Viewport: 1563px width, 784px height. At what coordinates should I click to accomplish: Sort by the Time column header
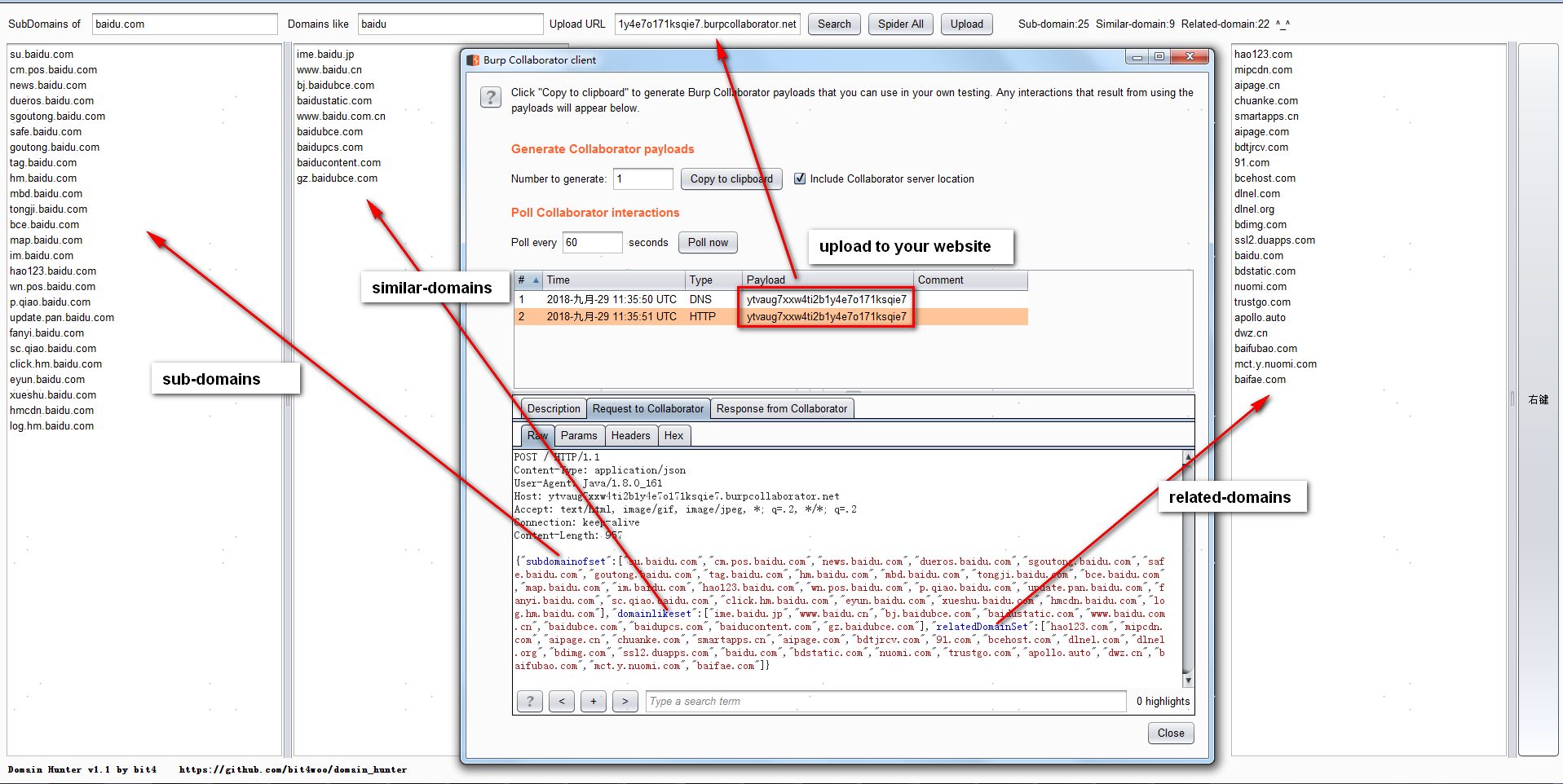click(615, 280)
